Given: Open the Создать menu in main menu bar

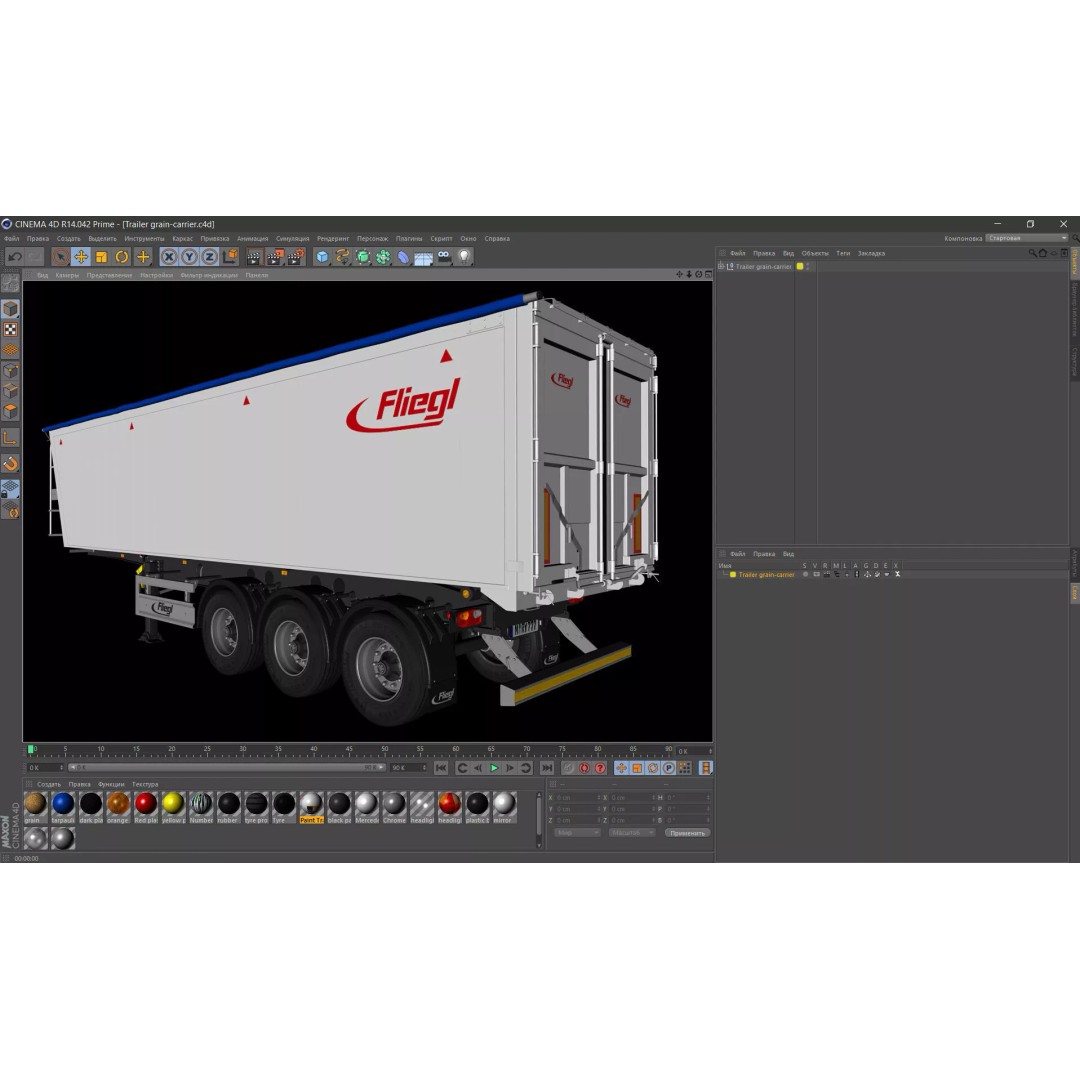Looking at the screenshot, I should click(69, 239).
